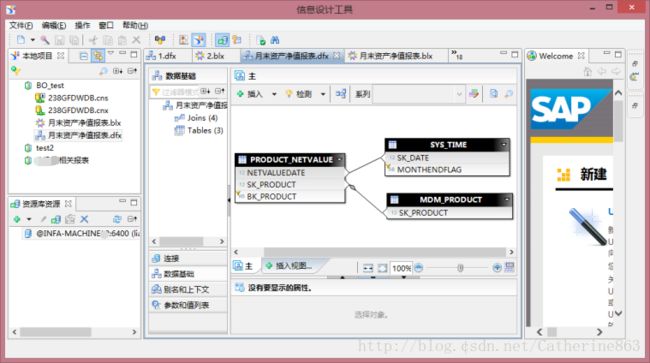Open the 系列 family combo box

[x=419, y=94]
